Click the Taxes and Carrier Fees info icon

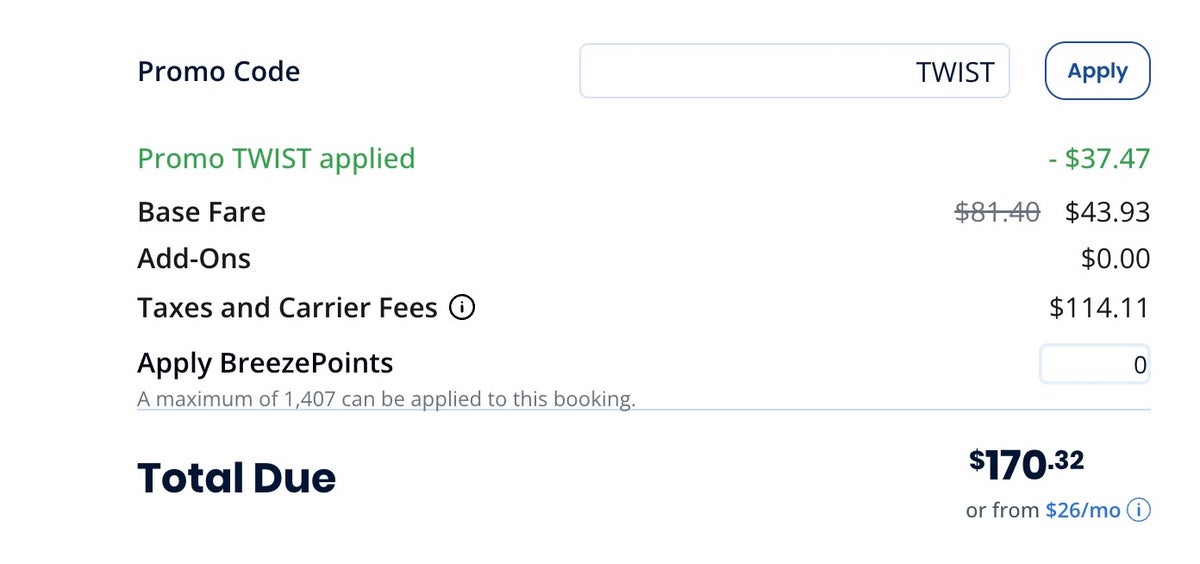(462, 308)
